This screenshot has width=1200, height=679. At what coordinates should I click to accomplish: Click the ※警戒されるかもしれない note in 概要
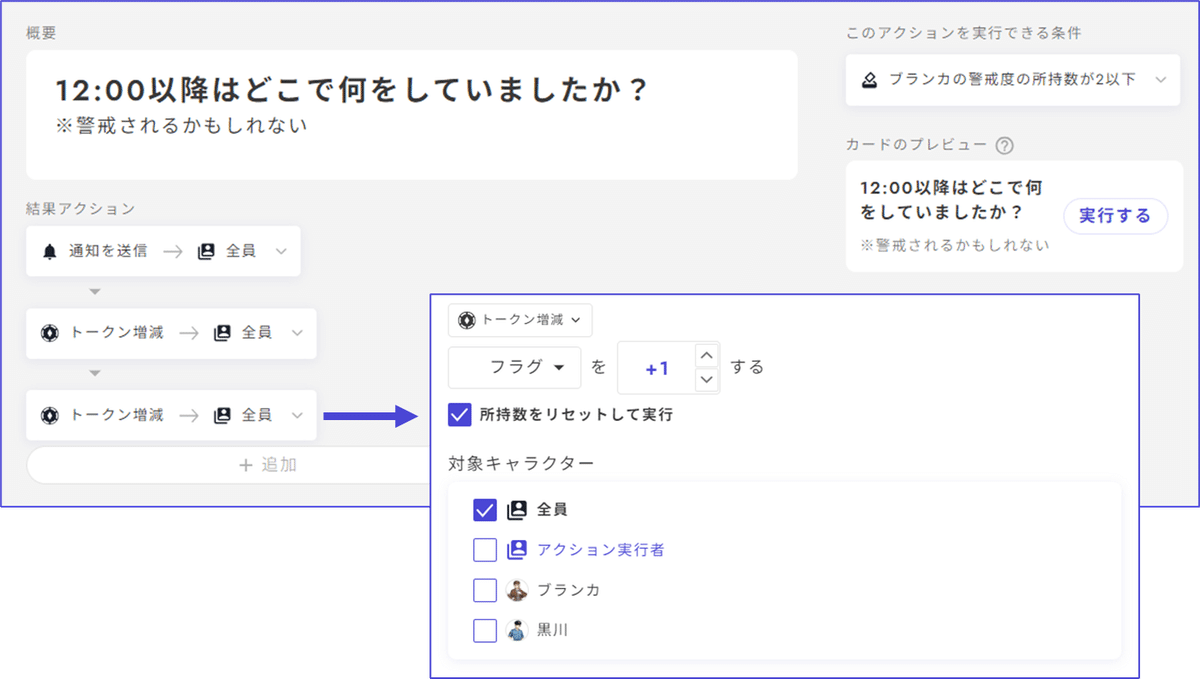click(181, 126)
